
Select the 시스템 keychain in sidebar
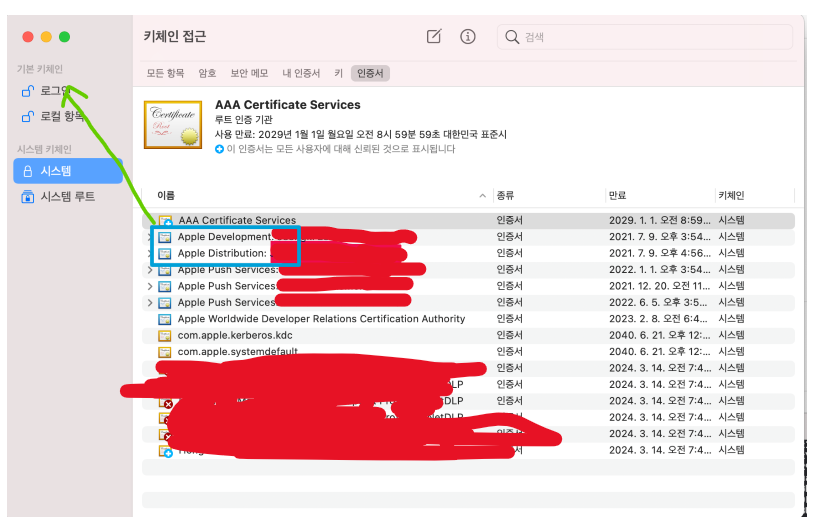[68, 171]
